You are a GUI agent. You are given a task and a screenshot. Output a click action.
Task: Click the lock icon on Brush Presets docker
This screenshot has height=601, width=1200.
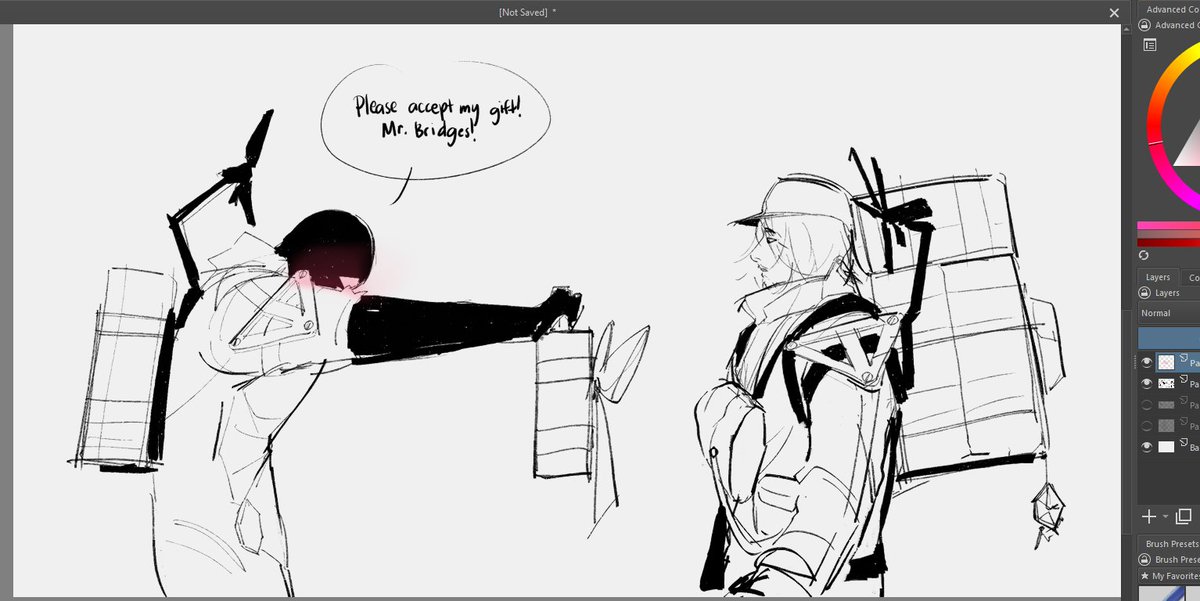tap(1145, 560)
